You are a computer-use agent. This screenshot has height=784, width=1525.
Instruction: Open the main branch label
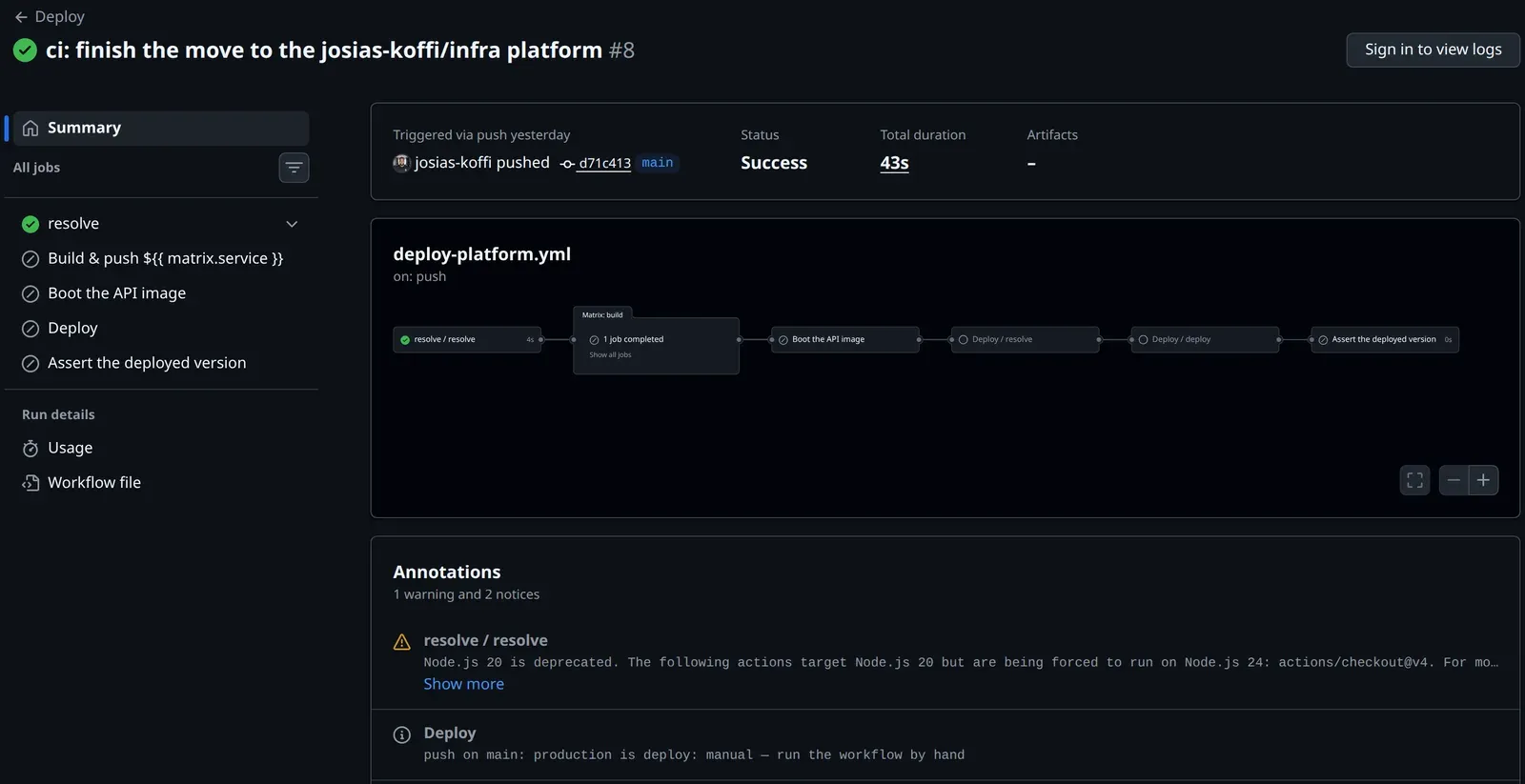coord(658,163)
